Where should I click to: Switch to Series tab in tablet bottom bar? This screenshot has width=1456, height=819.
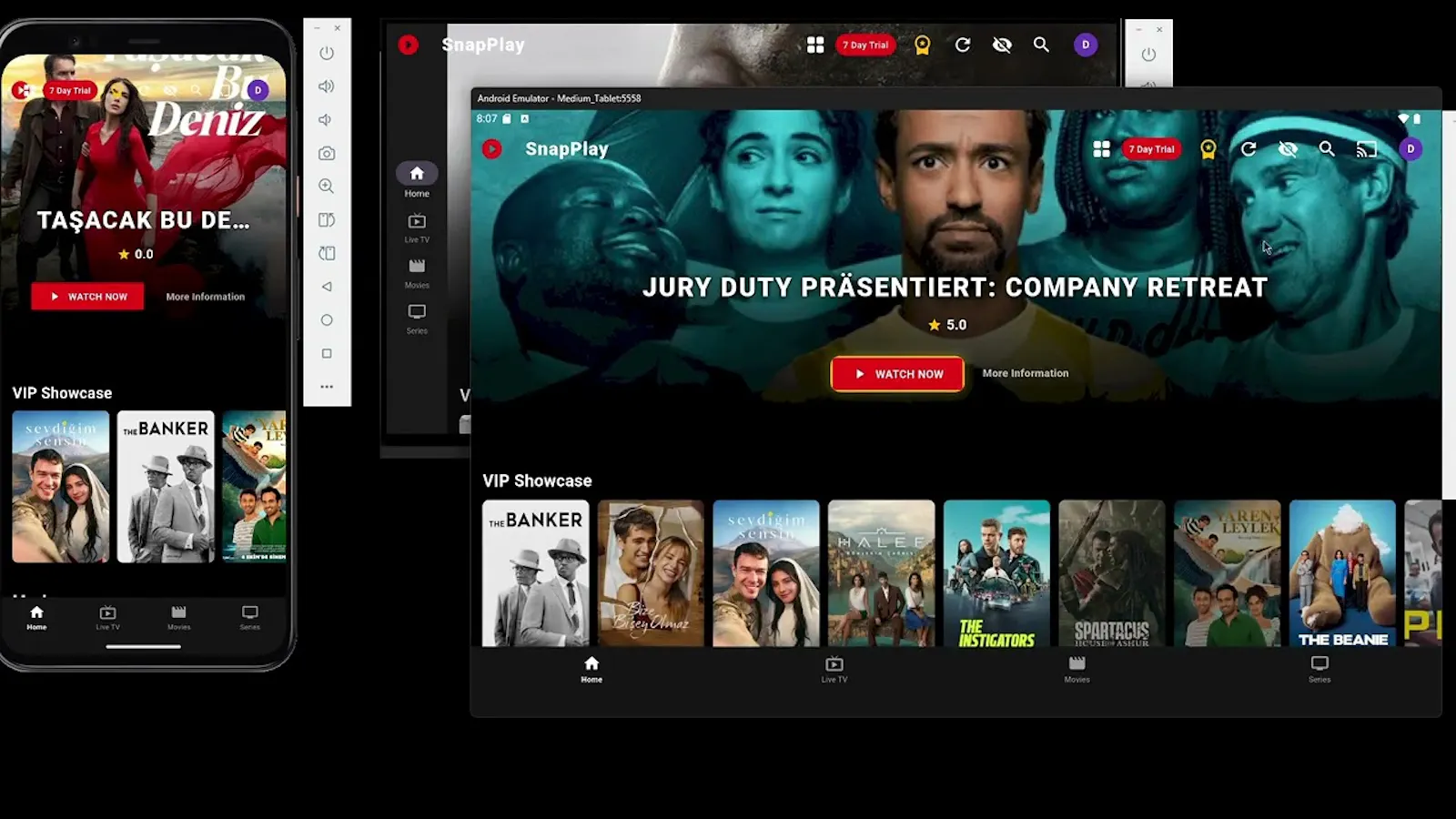click(1319, 669)
